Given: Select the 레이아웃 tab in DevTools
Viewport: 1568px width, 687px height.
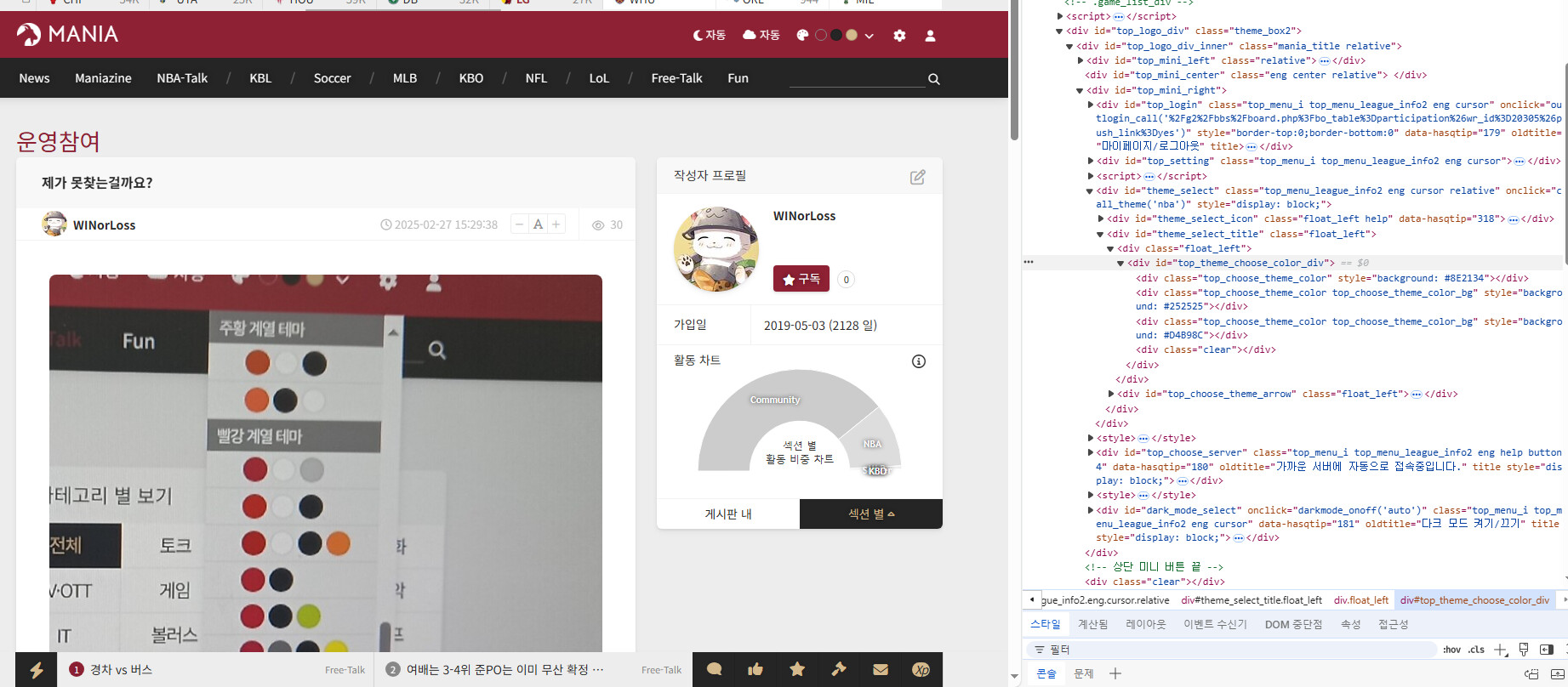Looking at the screenshot, I should 1146,624.
